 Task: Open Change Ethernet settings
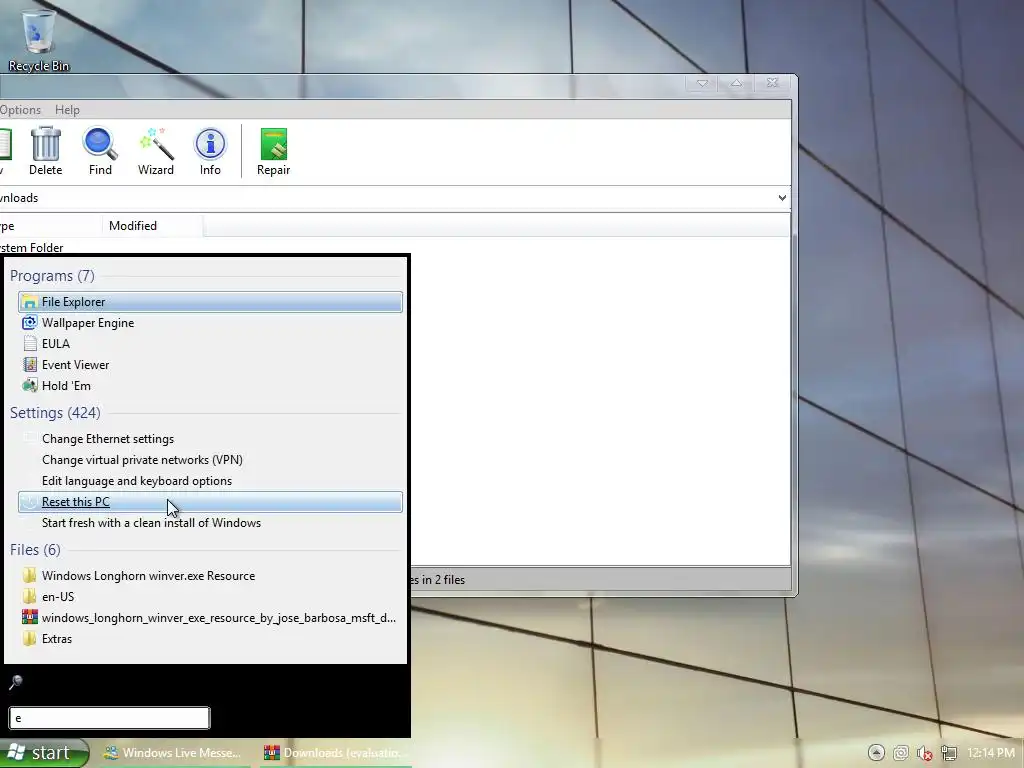coord(210,439)
